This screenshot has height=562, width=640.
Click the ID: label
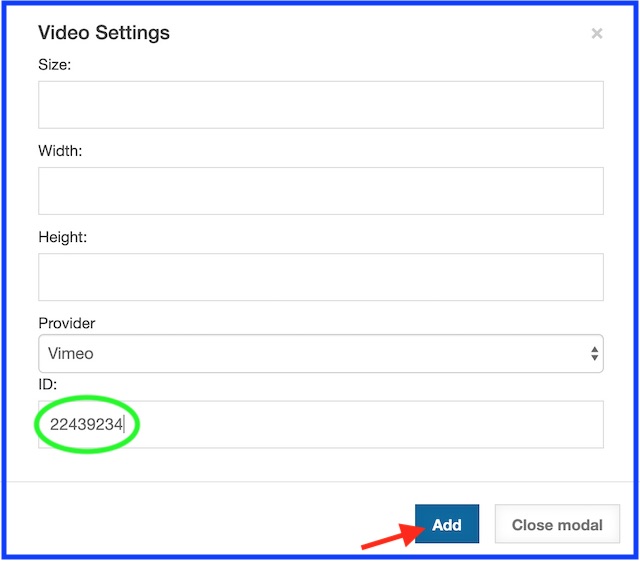coord(48,385)
